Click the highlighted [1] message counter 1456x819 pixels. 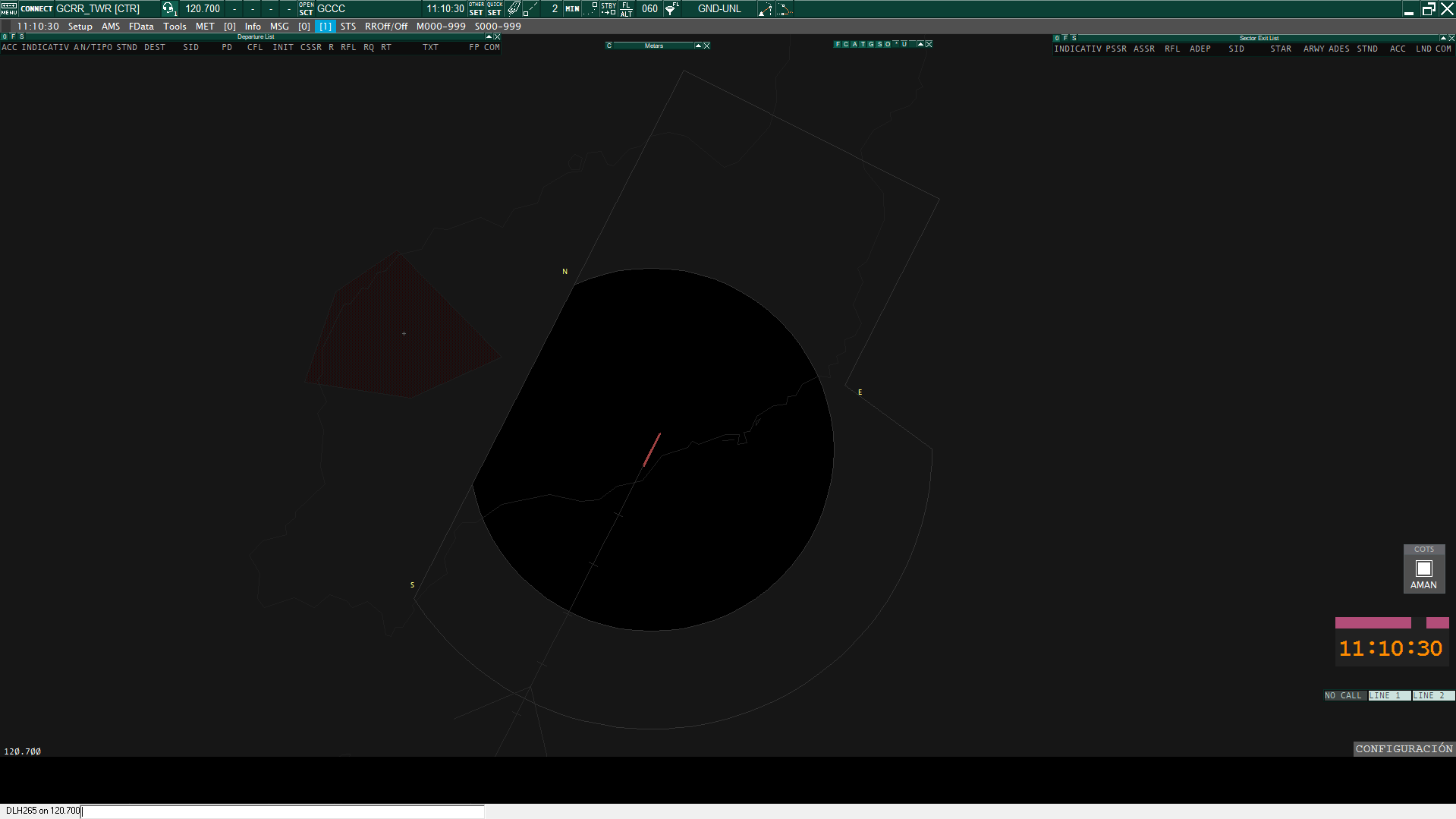tap(325, 27)
